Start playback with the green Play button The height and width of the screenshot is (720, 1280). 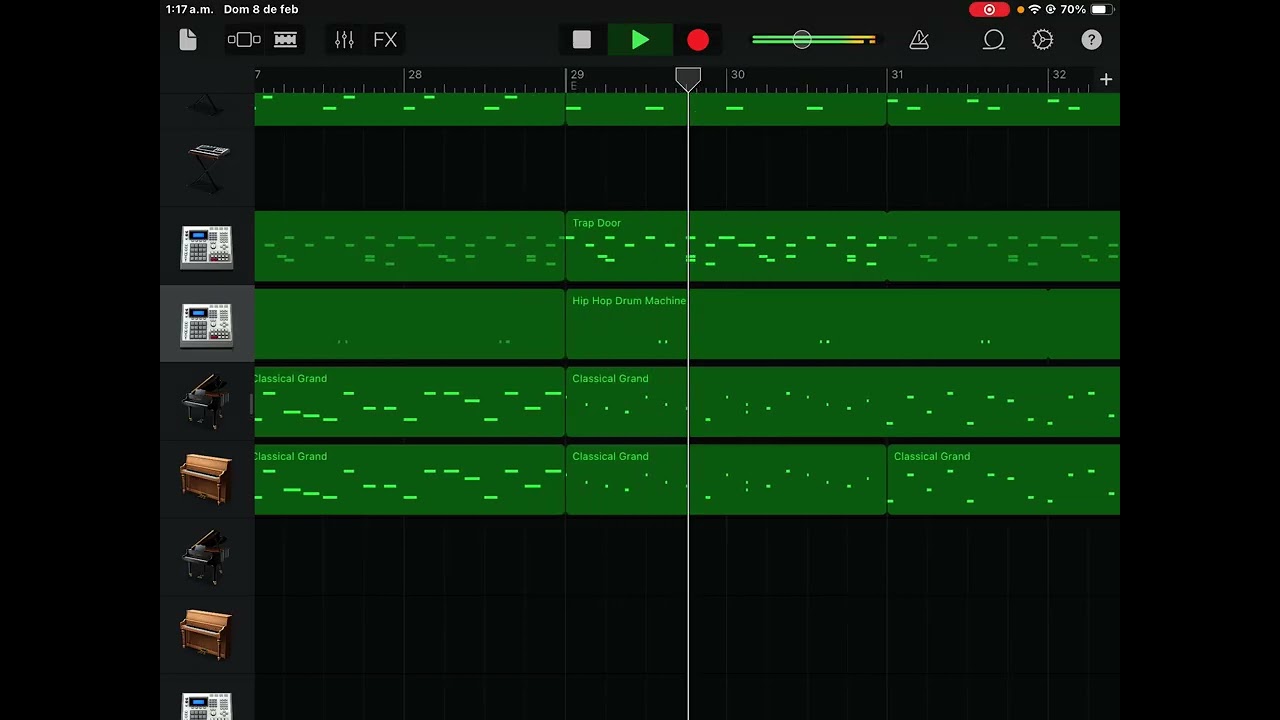pos(640,40)
